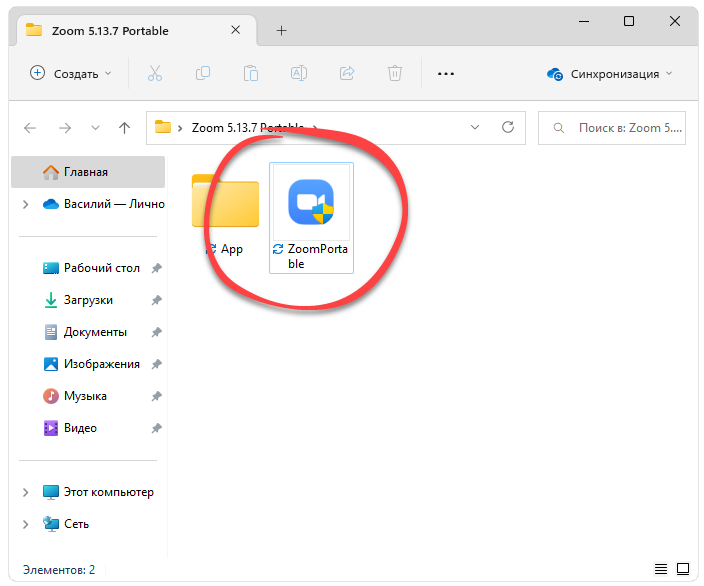
Task: Click the Delete trash bin icon
Action: (395, 73)
